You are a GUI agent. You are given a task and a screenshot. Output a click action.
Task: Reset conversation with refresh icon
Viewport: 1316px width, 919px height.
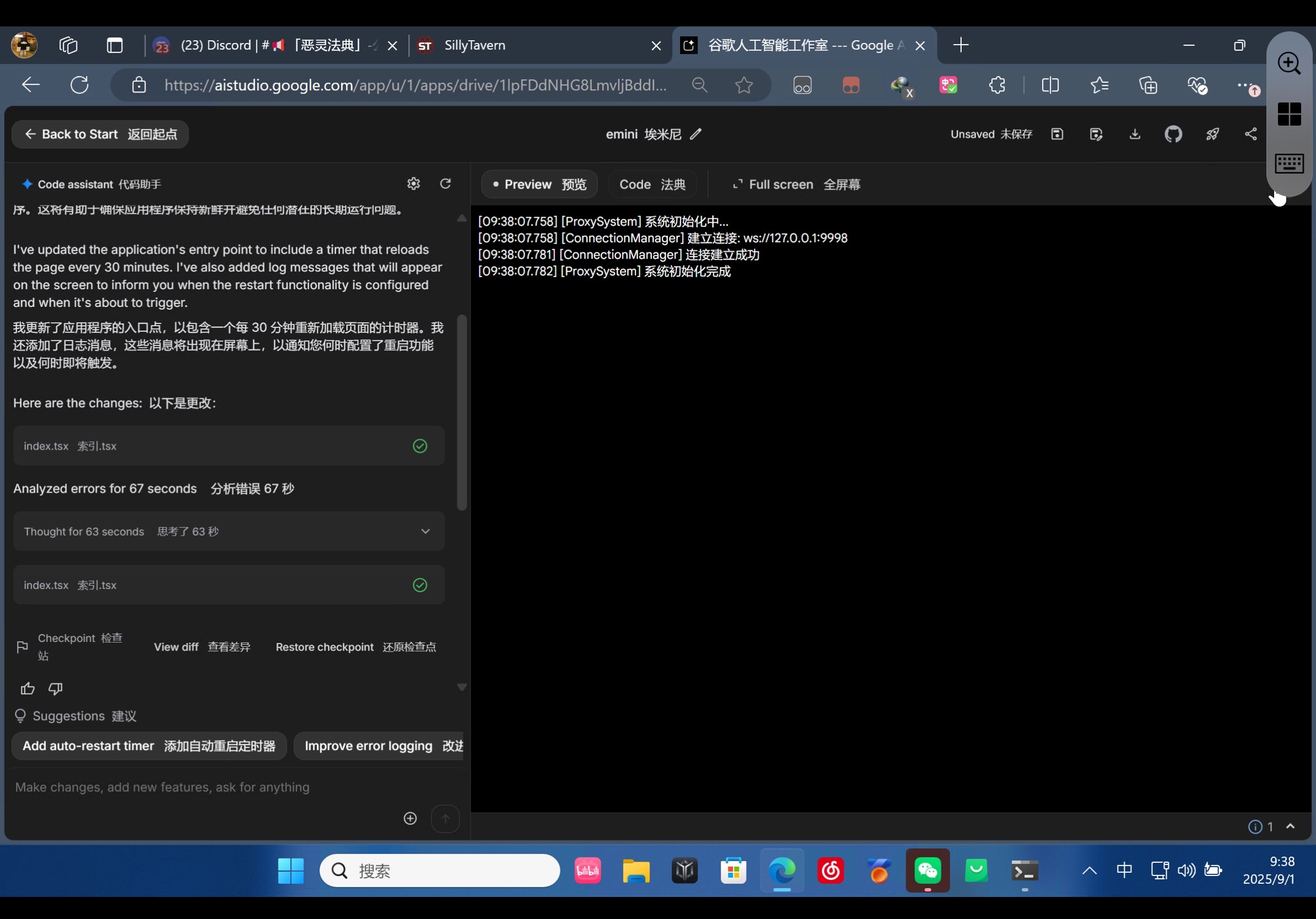coord(445,183)
